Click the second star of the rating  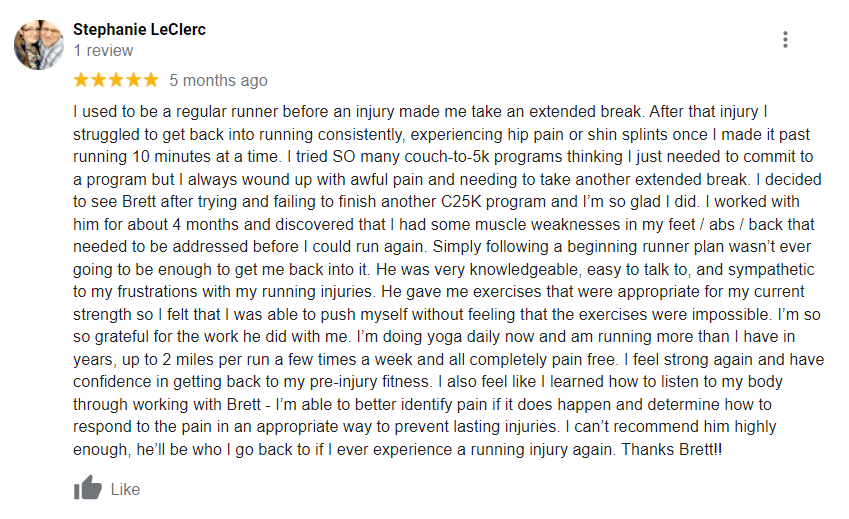tap(99, 80)
